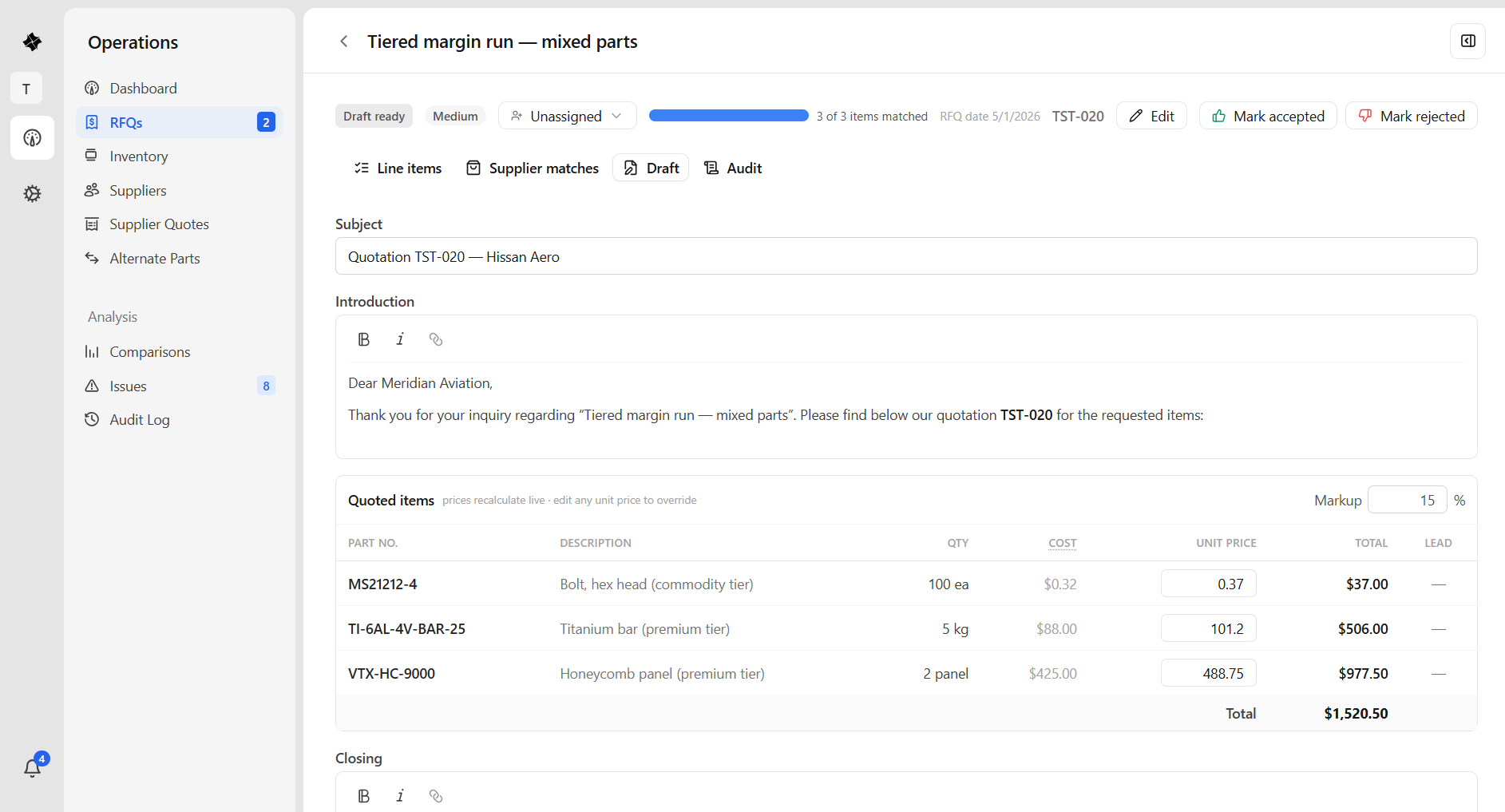Click the italic icon in Introduction editor
Image resolution: width=1505 pixels, height=812 pixels.
pos(400,339)
